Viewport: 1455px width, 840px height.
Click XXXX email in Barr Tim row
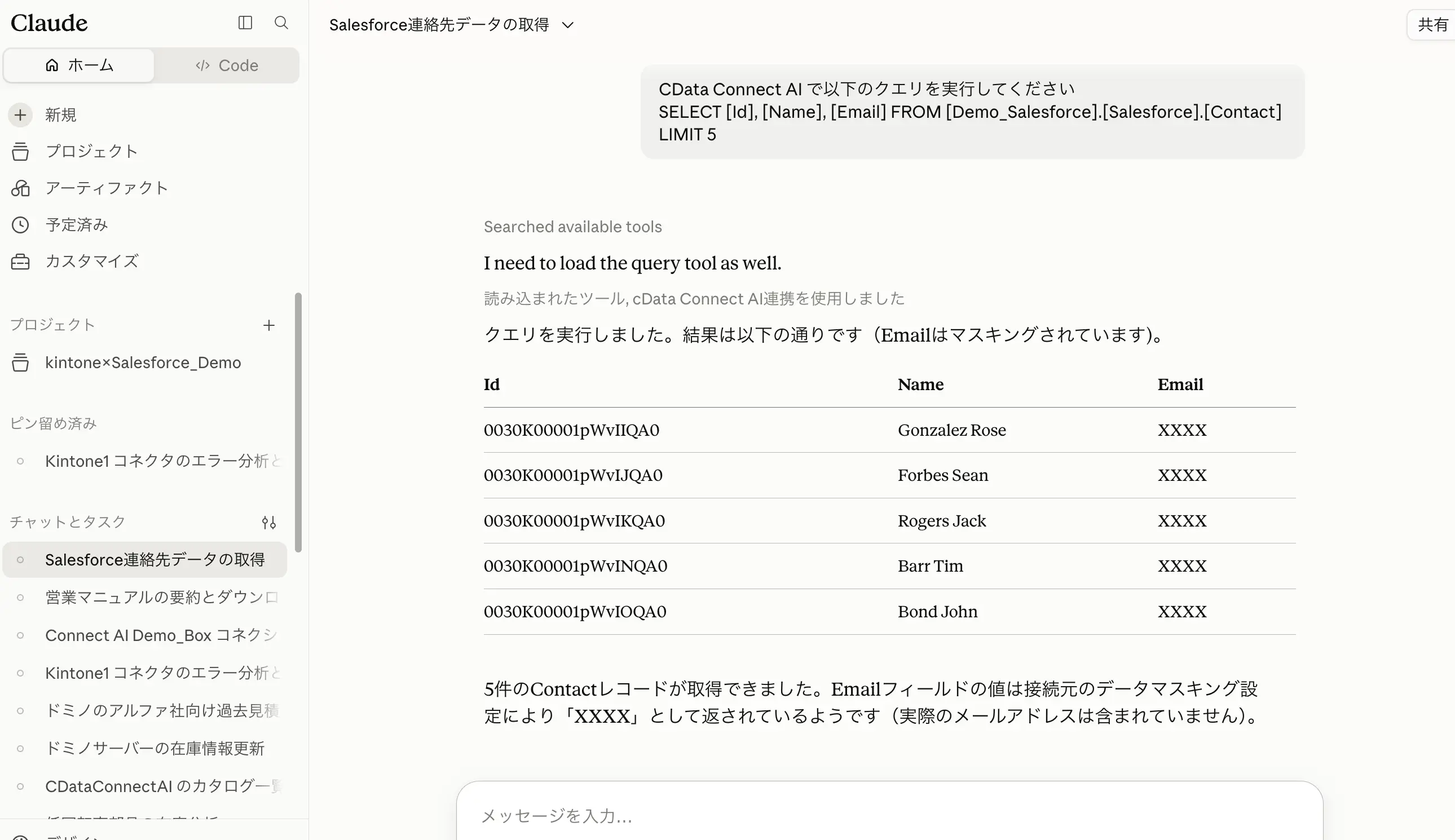coord(1182,565)
